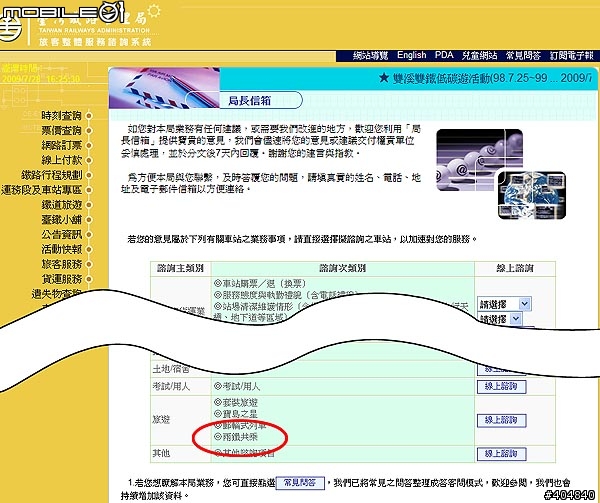Open 常見問答 in the top navigation bar
The width and height of the screenshot is (600, 503).
tap(523, 56)
